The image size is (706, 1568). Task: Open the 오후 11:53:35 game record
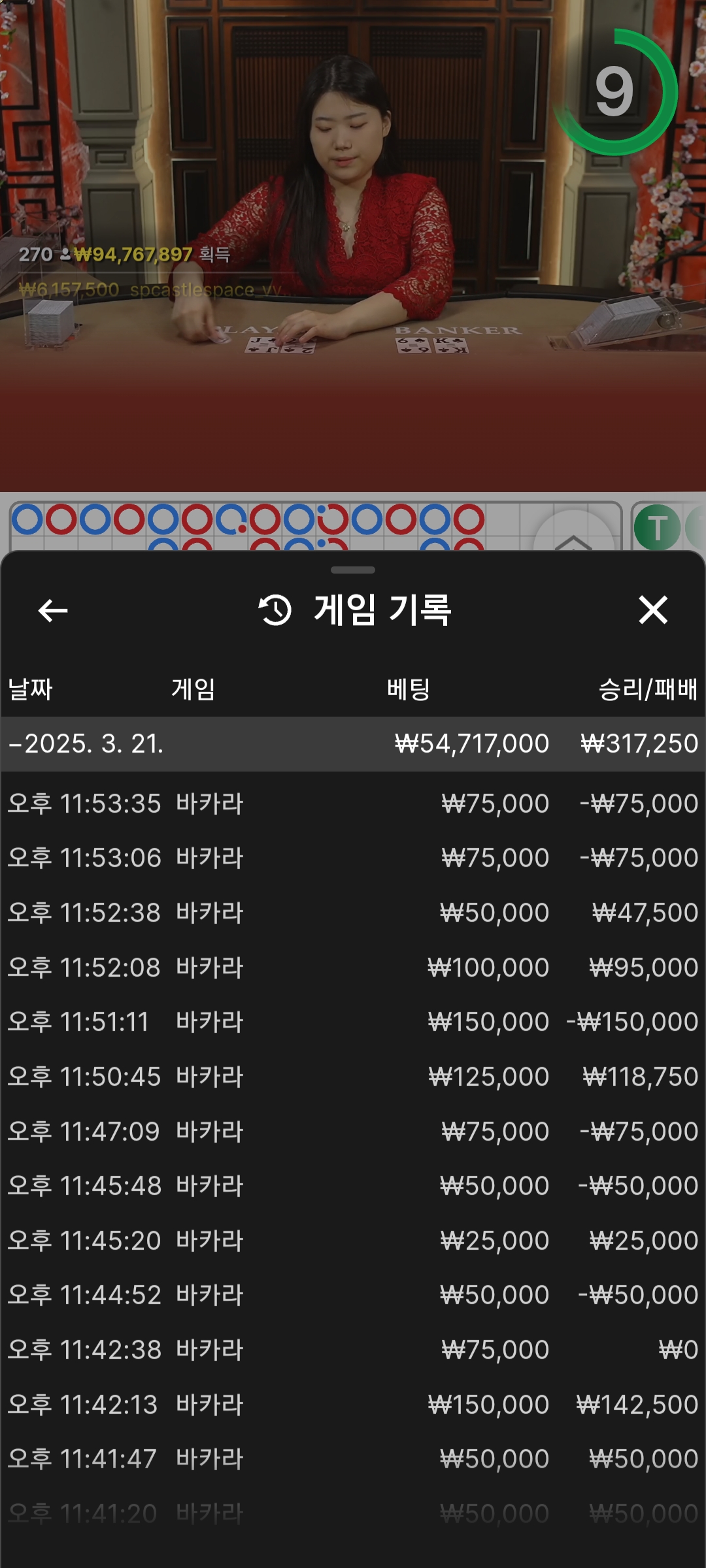pos(353,804)
